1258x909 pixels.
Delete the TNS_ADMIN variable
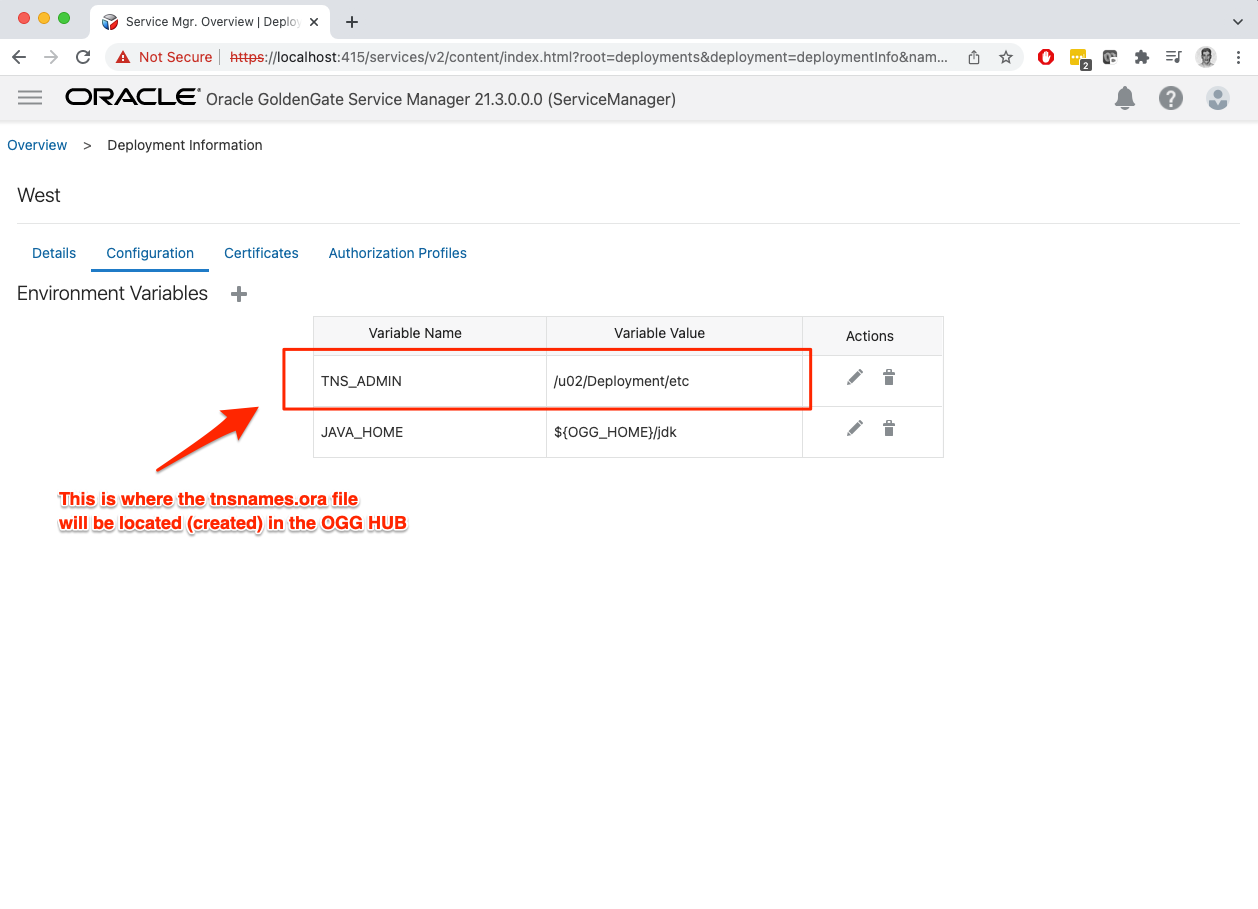[889, 377]
